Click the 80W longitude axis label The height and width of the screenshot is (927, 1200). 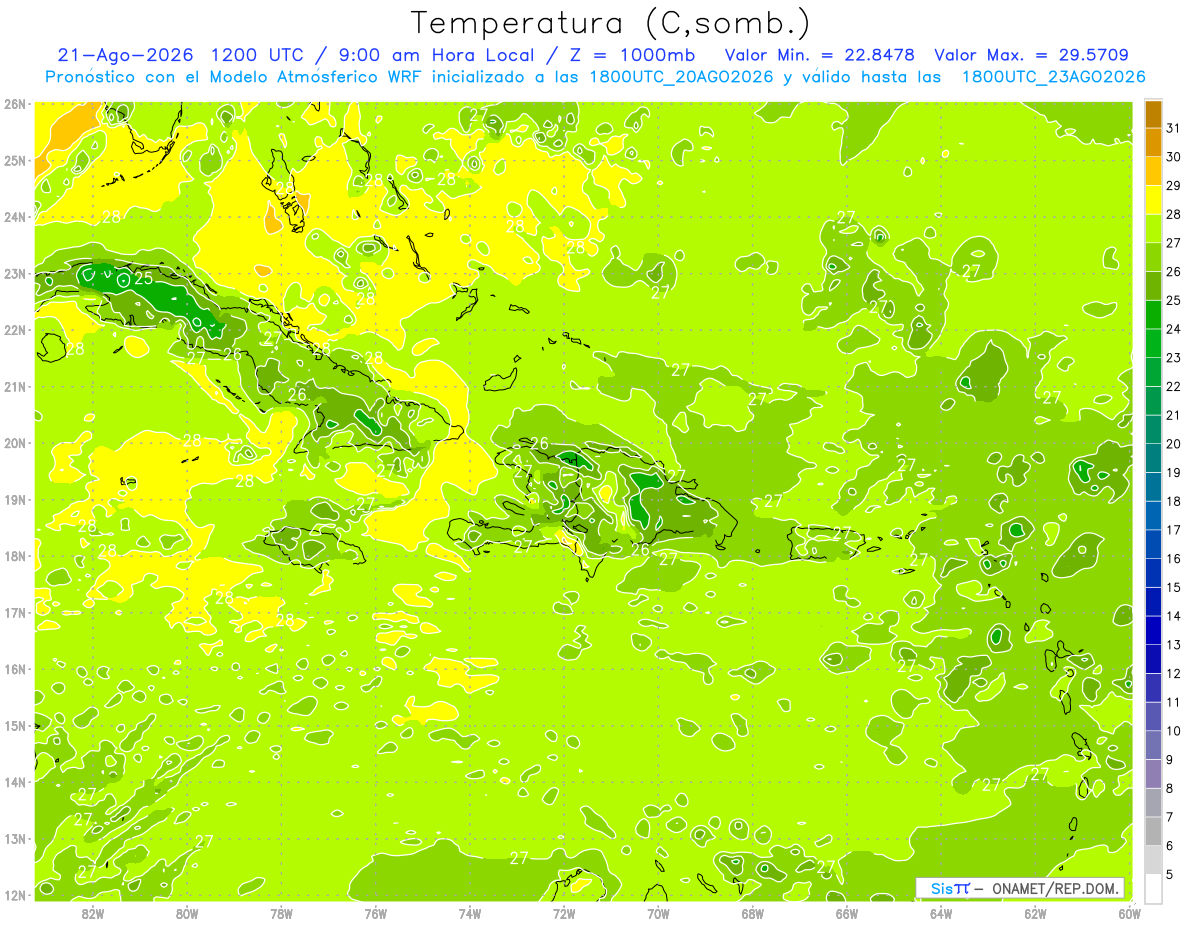point(187,913)
